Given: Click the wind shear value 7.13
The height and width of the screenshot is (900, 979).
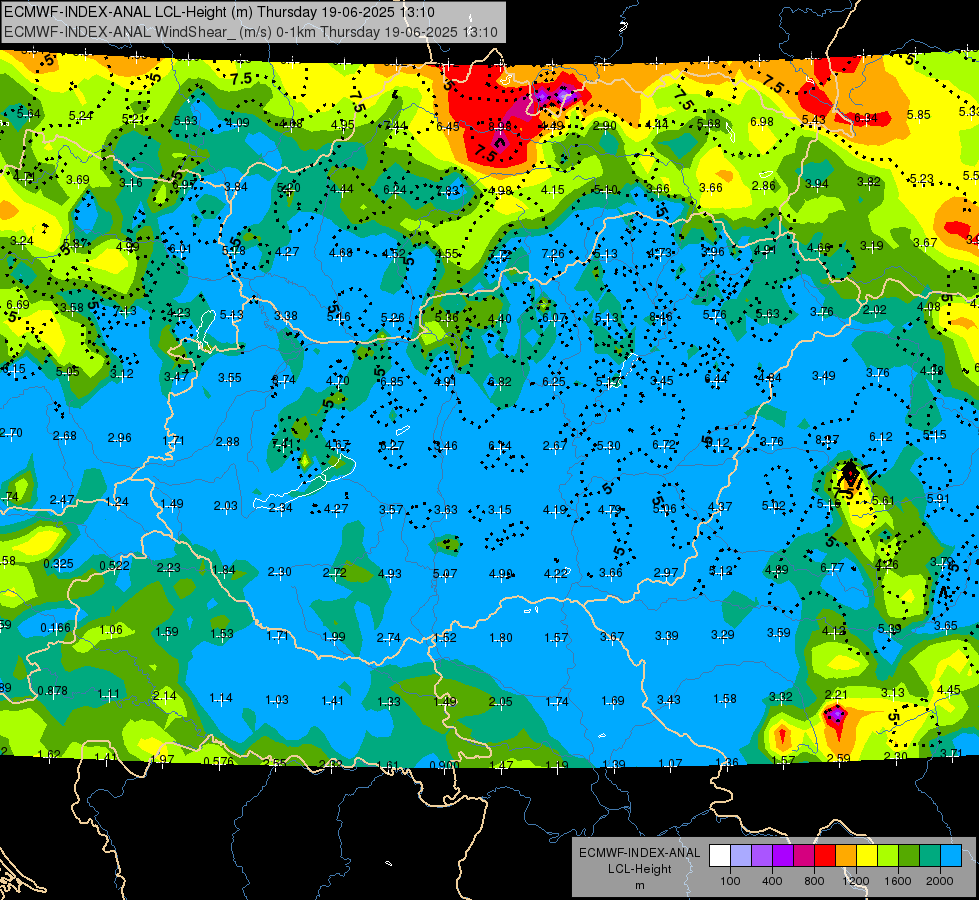Looking at the screenshot, I should (125, 311).
